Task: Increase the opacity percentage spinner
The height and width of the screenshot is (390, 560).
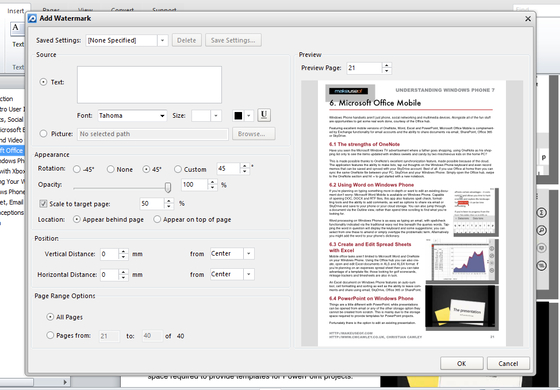Action: [x=212, y=182]
